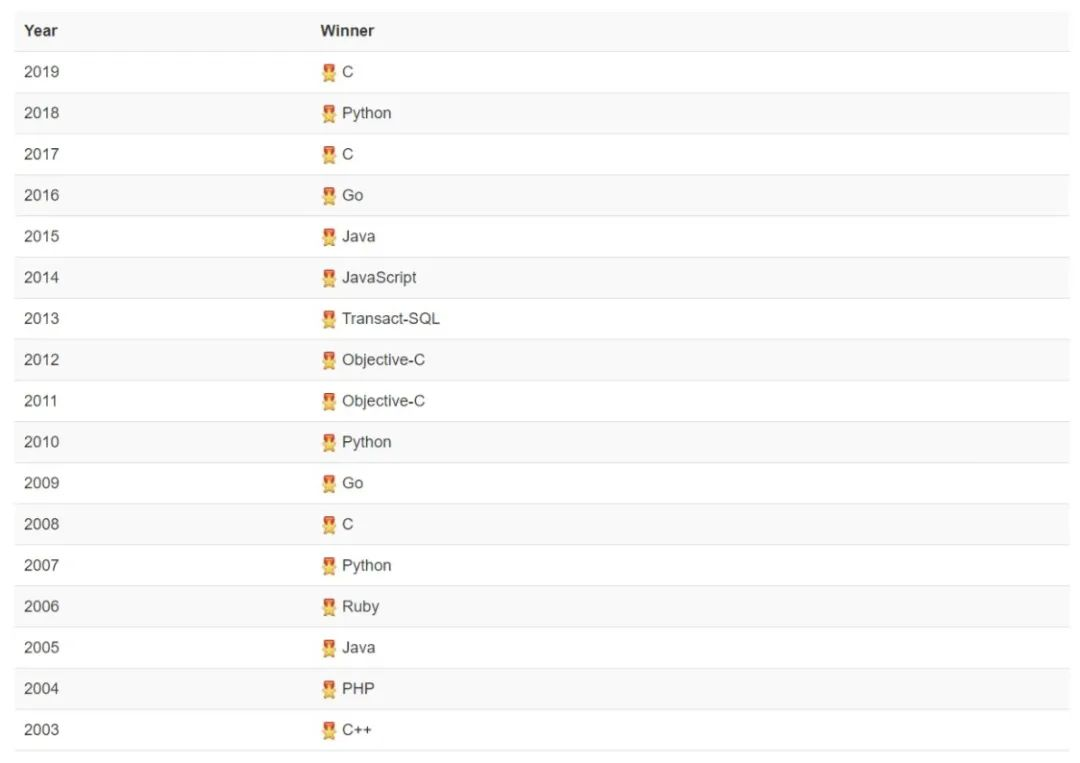This screenshot has height=763, width=1080.
Task: Click the medal icon in the 2016 Go row
Action: pos(329,196)
